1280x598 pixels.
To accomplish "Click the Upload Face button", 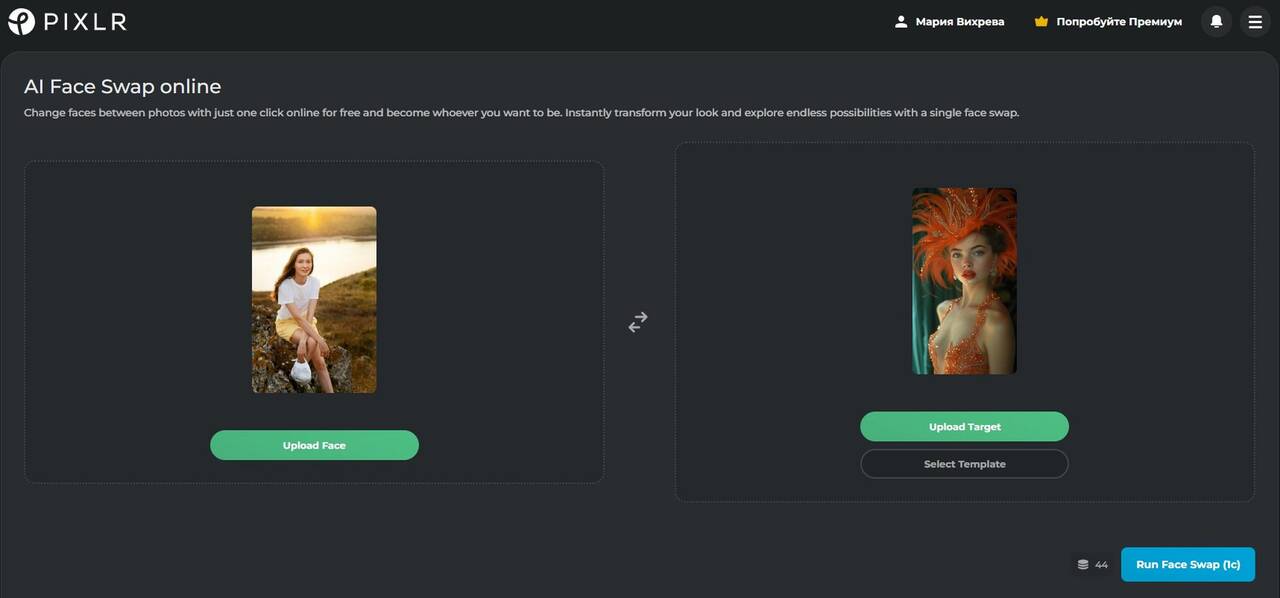I will (x=314, y=445).
